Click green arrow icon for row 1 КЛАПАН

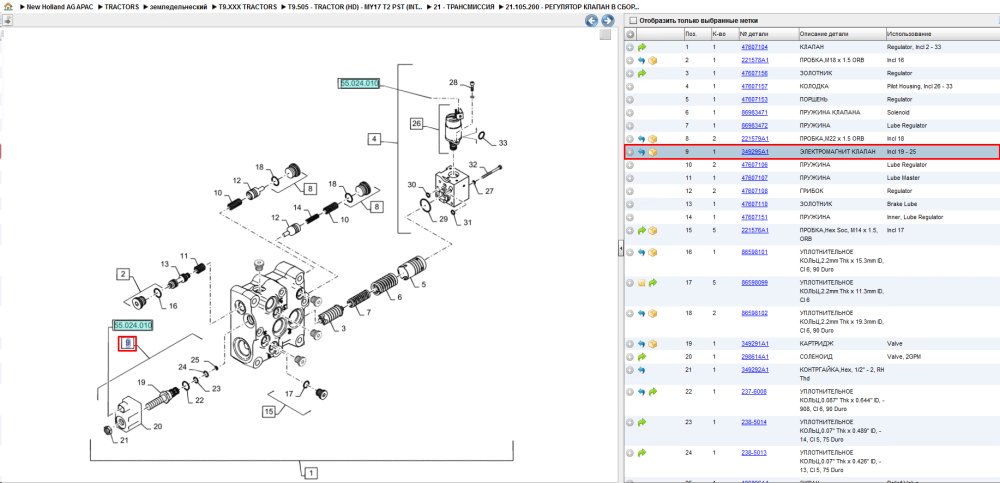[x=642, y=47]
